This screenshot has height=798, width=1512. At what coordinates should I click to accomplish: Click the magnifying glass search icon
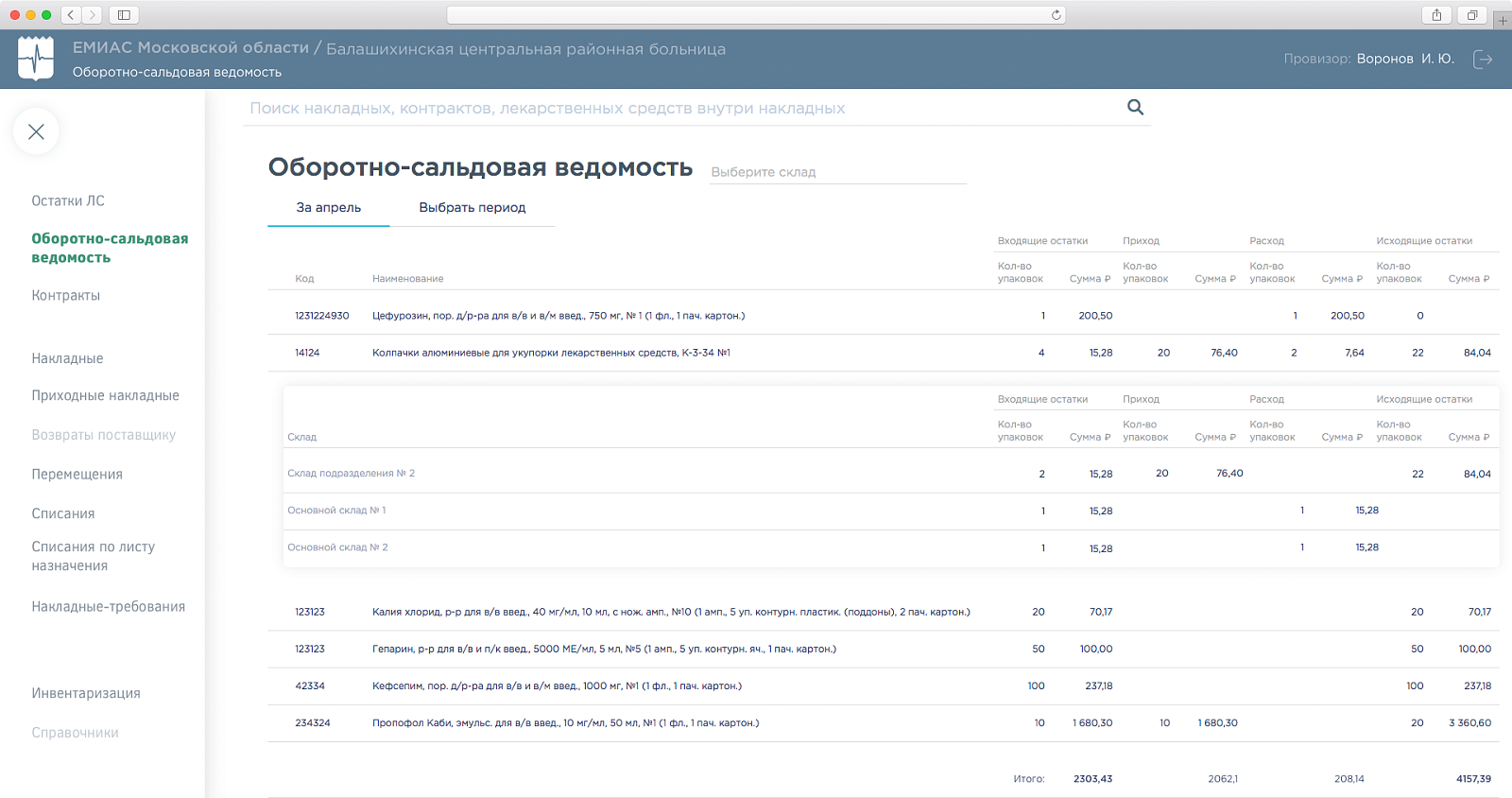1135,108
